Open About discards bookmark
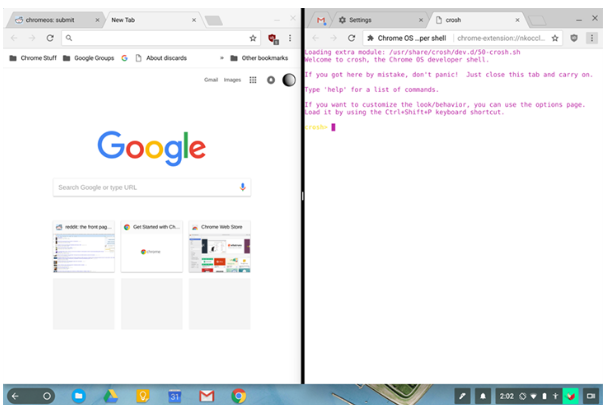604x405 pixels. pyautogui.click(x=161, y=58)
